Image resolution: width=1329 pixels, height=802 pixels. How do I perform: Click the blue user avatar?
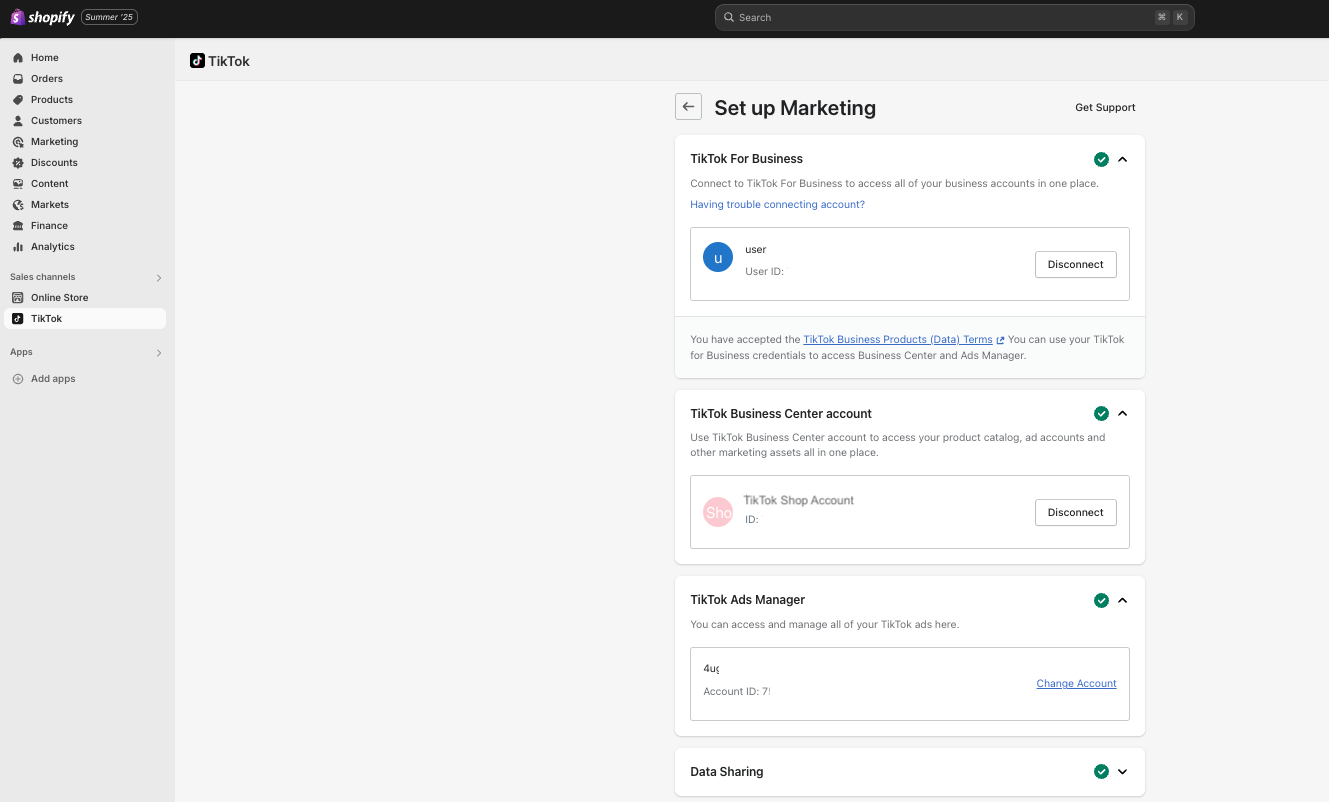click(x=718, y=257)
